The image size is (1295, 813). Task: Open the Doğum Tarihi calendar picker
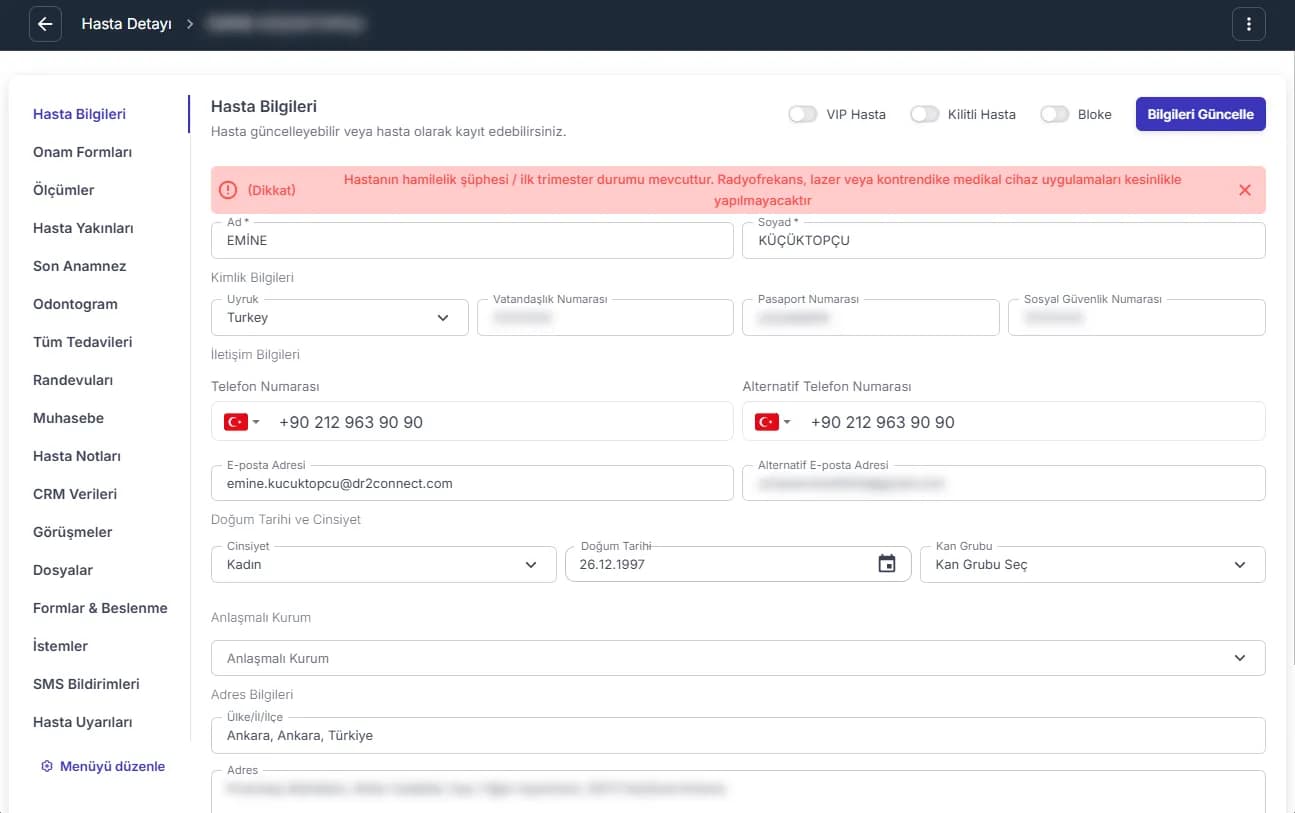887,564
